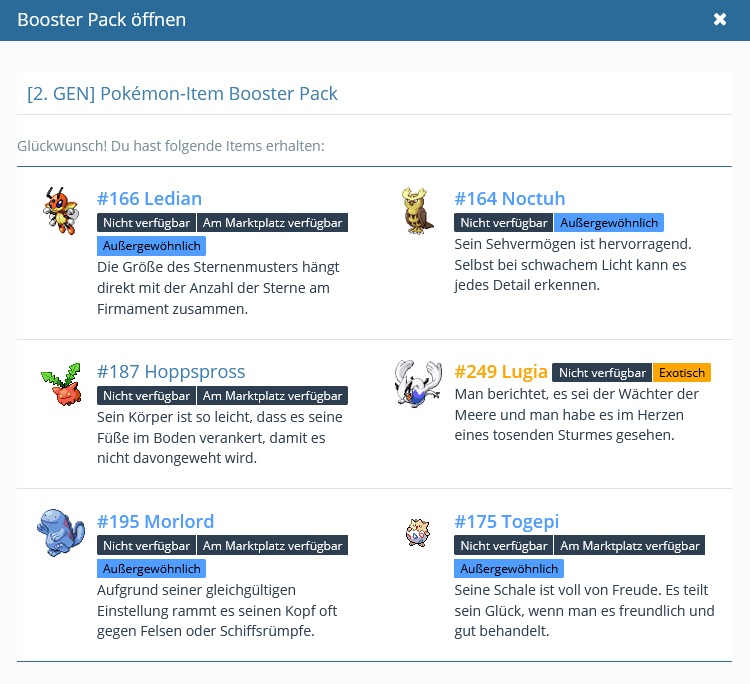Viewport: 750px width, 684px height.
Task: Close the Booster Pack dialog
Action: coord(720,20)
